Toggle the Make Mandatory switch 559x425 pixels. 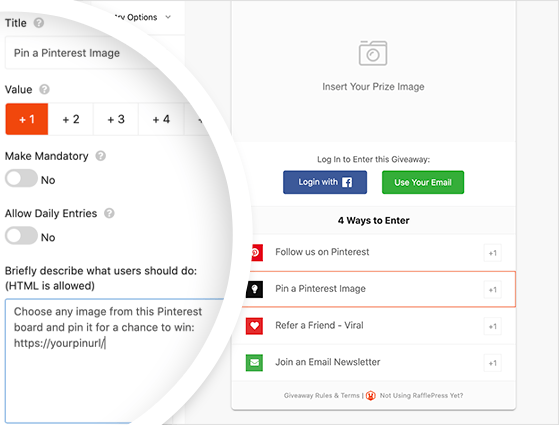tap(21, 178)
